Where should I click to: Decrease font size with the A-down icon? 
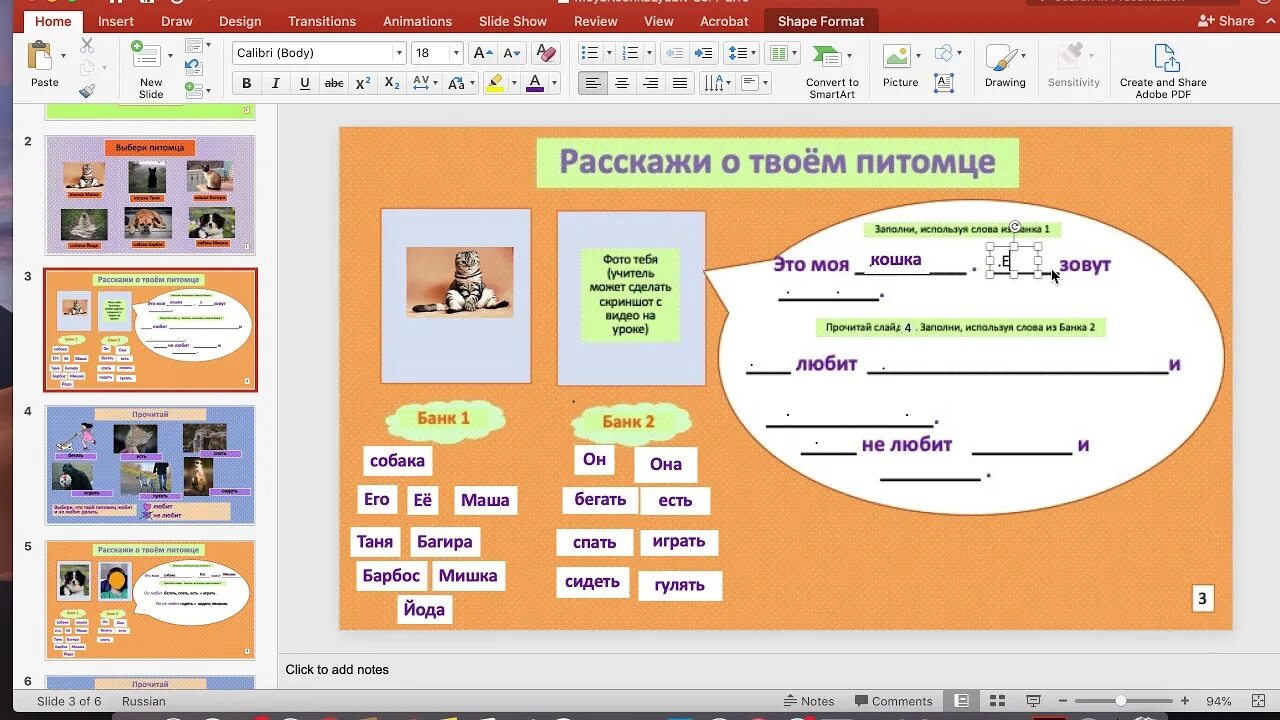(511, 53)
